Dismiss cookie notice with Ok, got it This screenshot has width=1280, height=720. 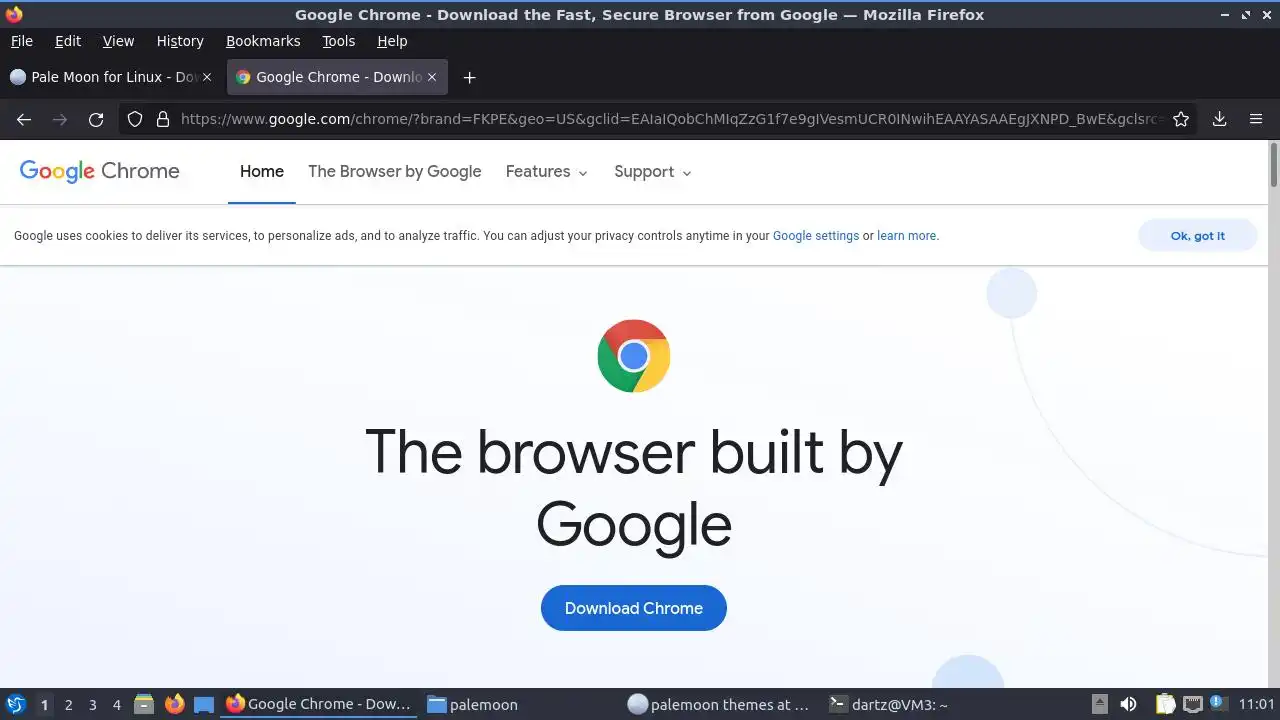pyautogui.click(x=1198, y=236)
